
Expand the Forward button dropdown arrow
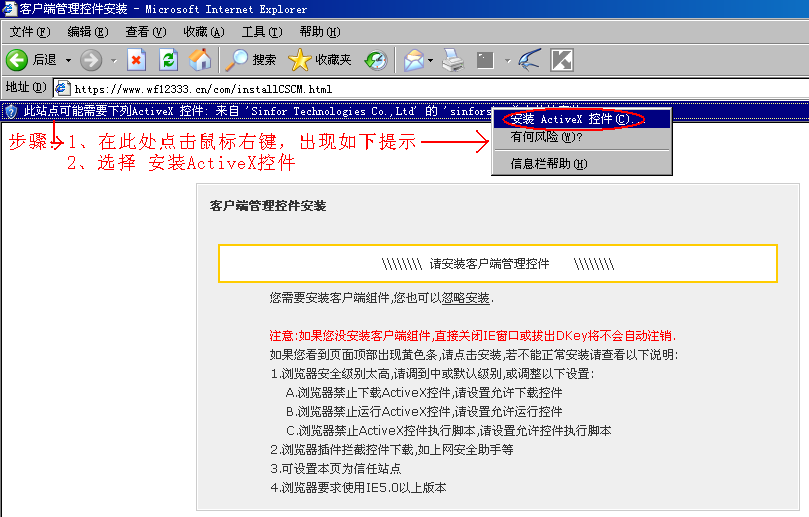pos(113,60)
